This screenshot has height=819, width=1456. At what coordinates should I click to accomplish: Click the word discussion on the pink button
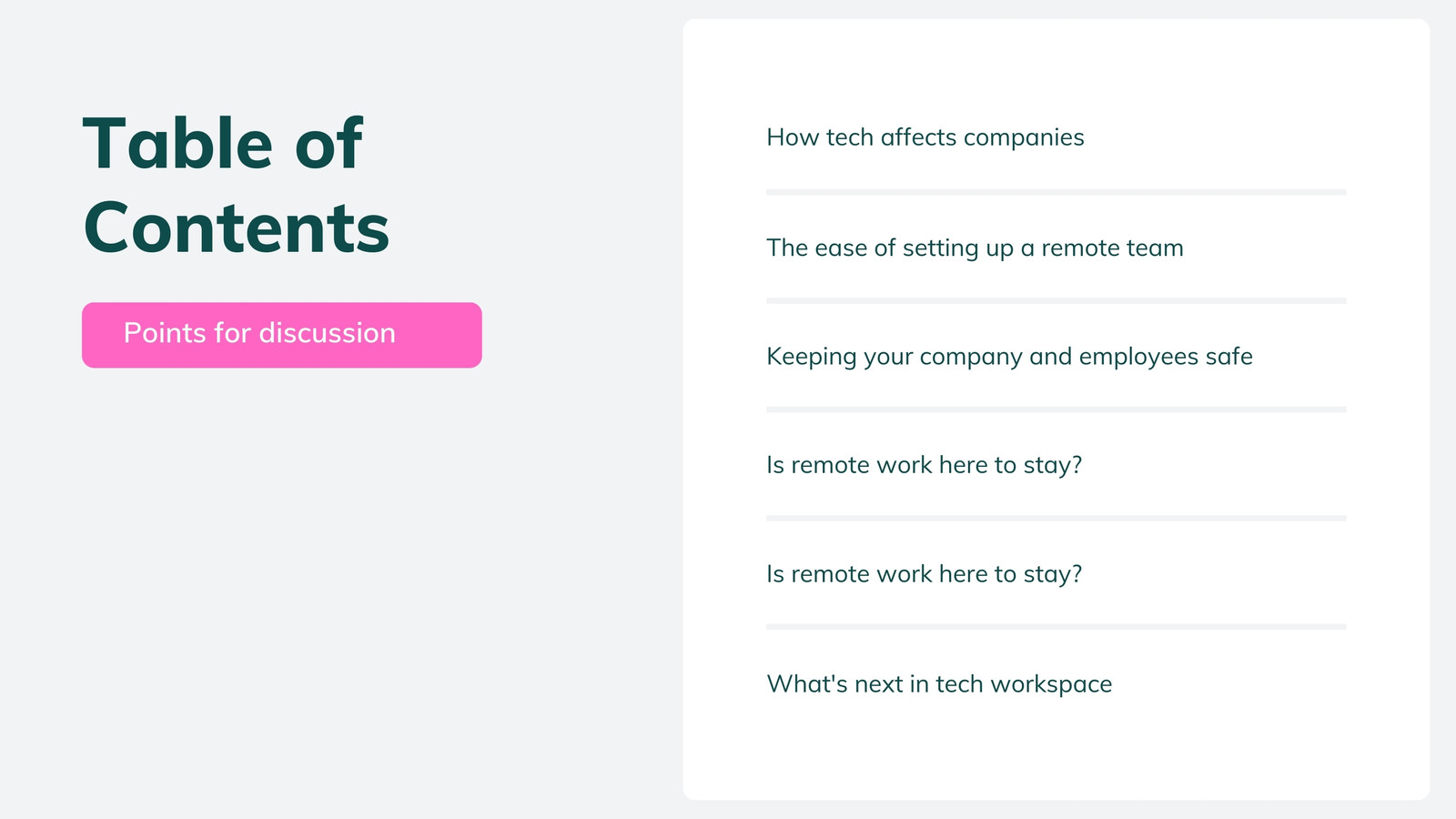(327, 333)
